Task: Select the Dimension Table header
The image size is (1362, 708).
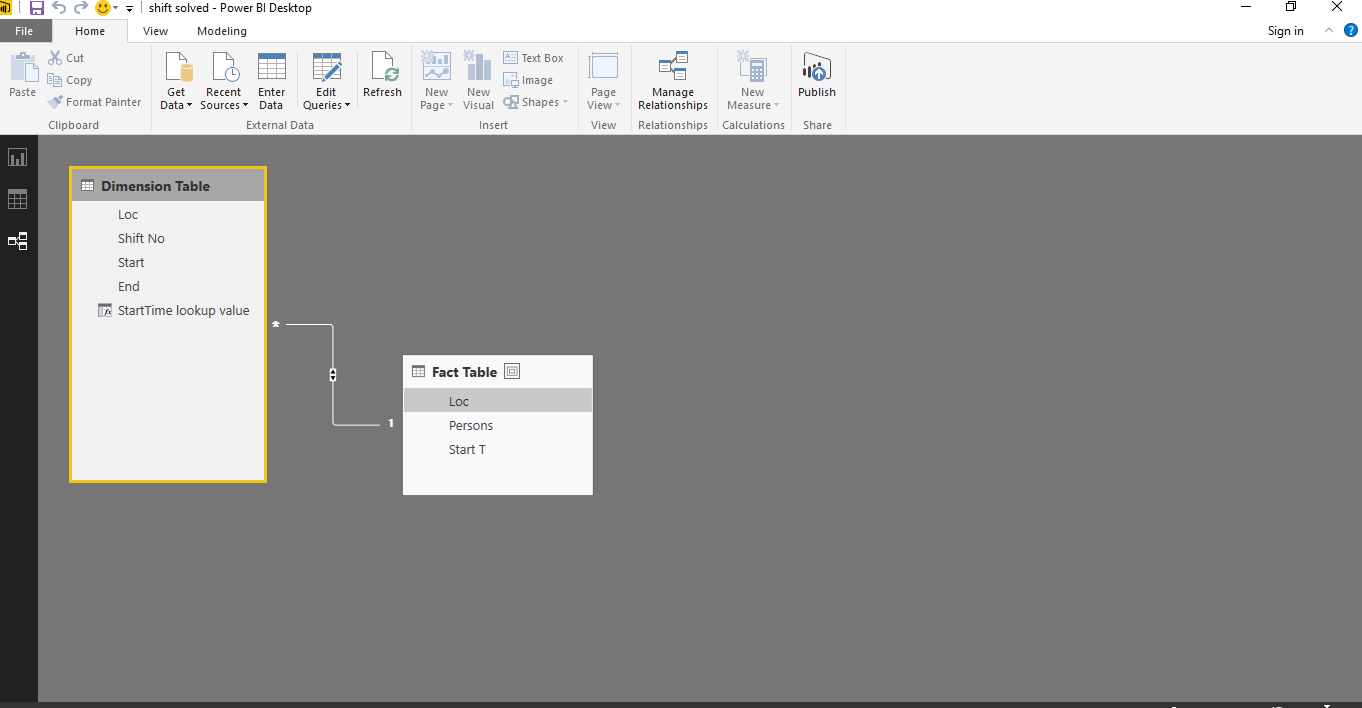Action: tap(168, 186)
